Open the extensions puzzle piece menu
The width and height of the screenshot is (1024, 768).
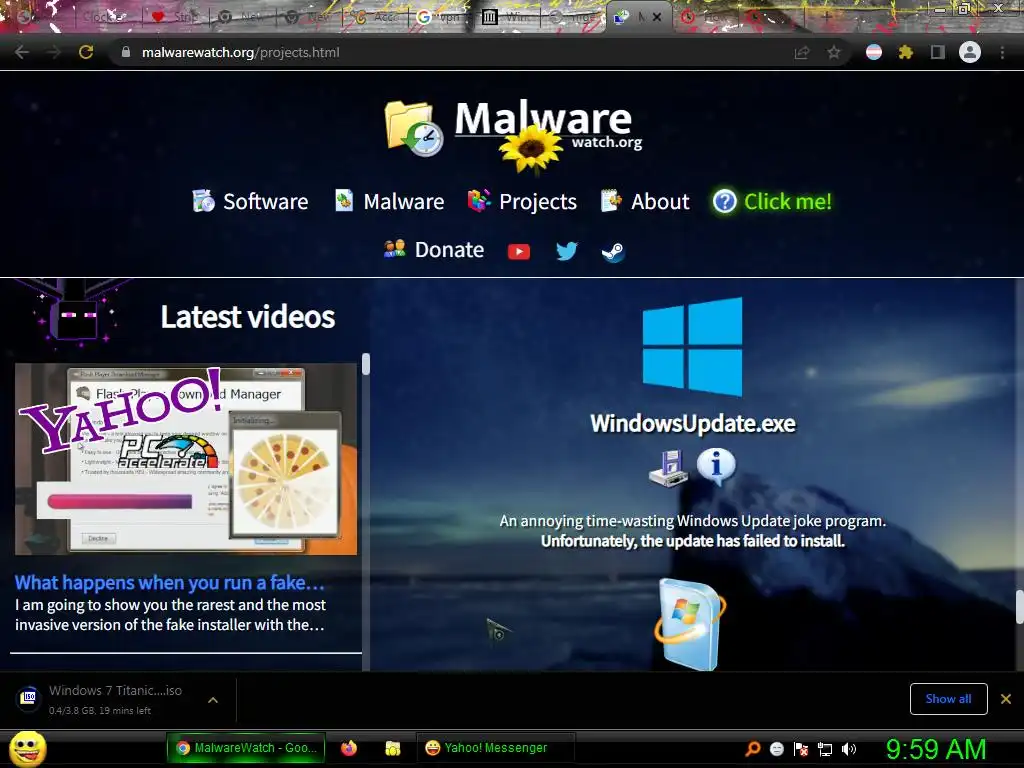(x=905, y=52)
